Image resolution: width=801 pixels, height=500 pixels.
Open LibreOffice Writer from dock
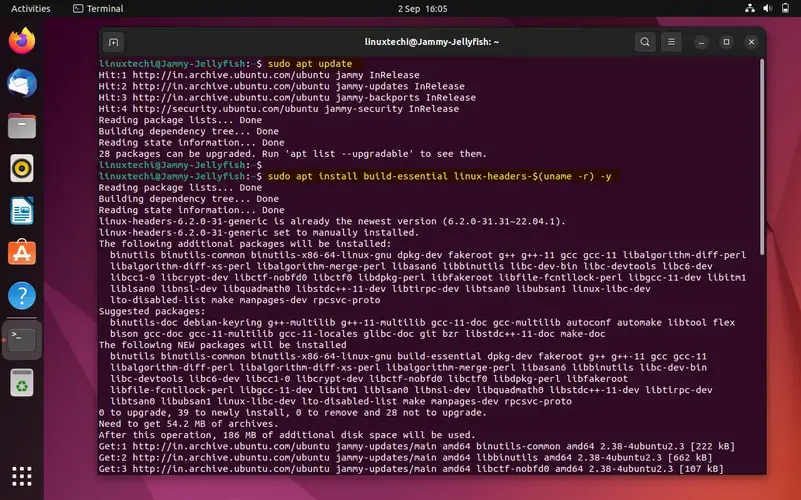point(22,211)
